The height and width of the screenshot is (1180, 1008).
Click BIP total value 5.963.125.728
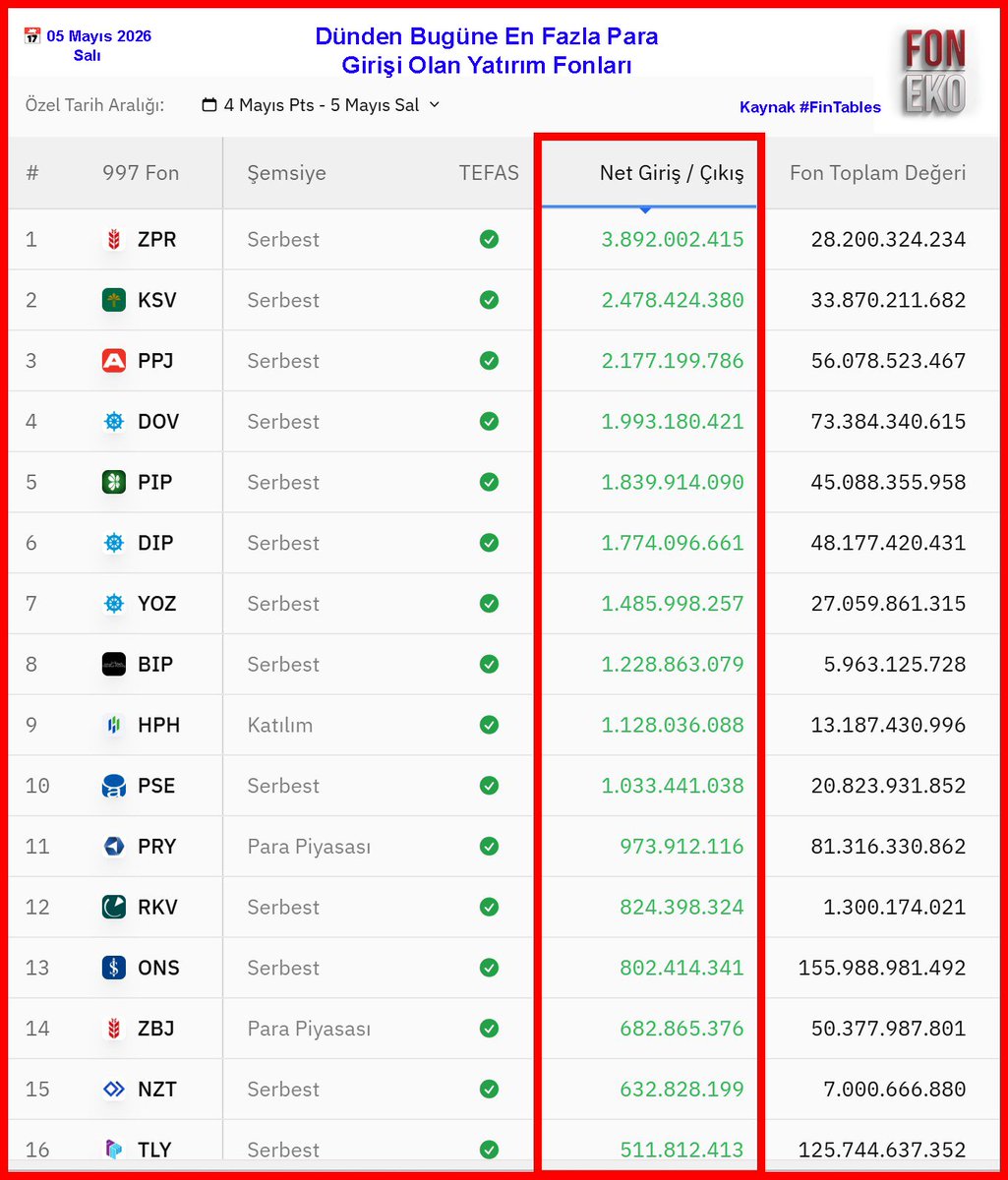point(895,665)
